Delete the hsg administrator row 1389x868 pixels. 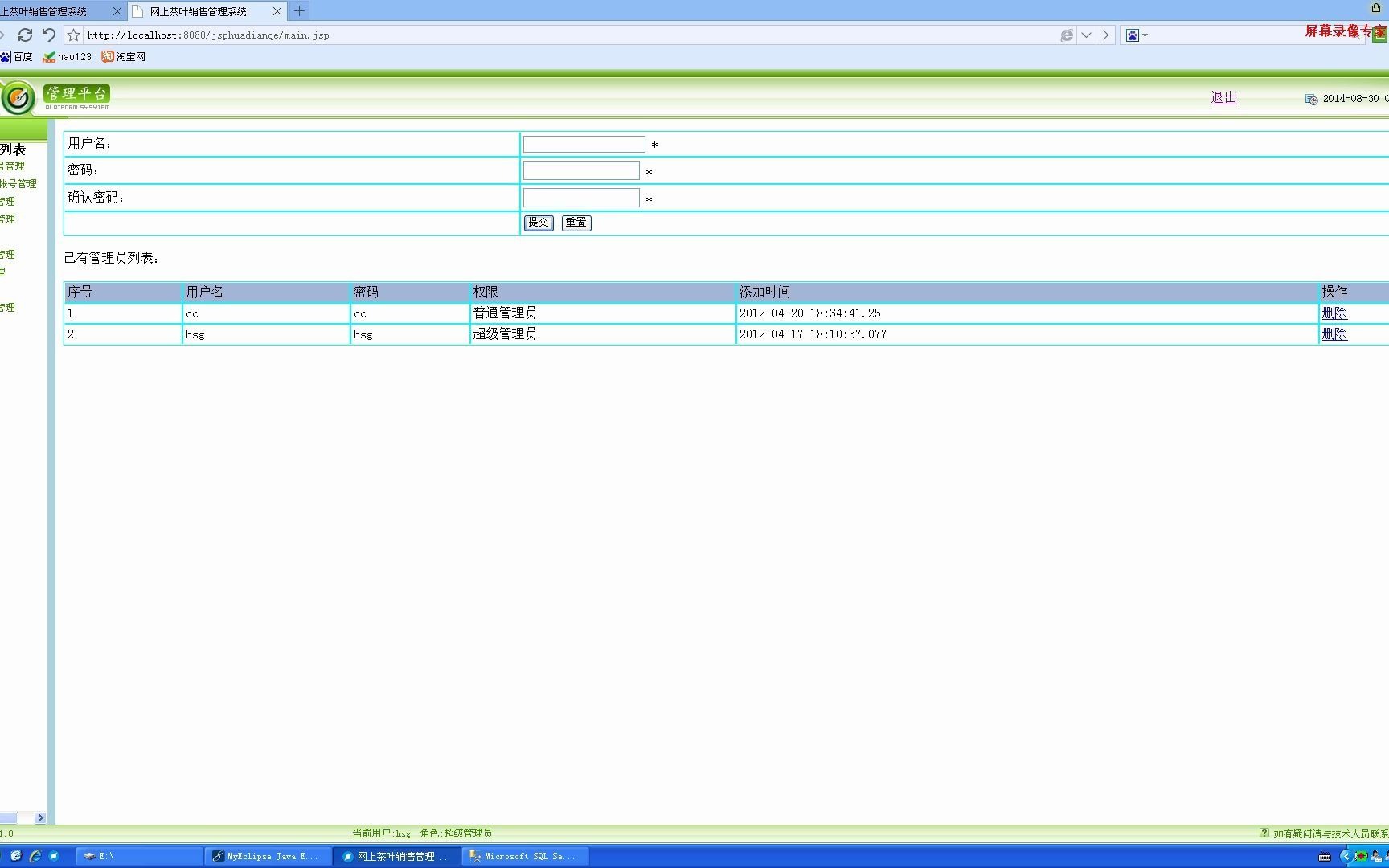point(1334,334)
